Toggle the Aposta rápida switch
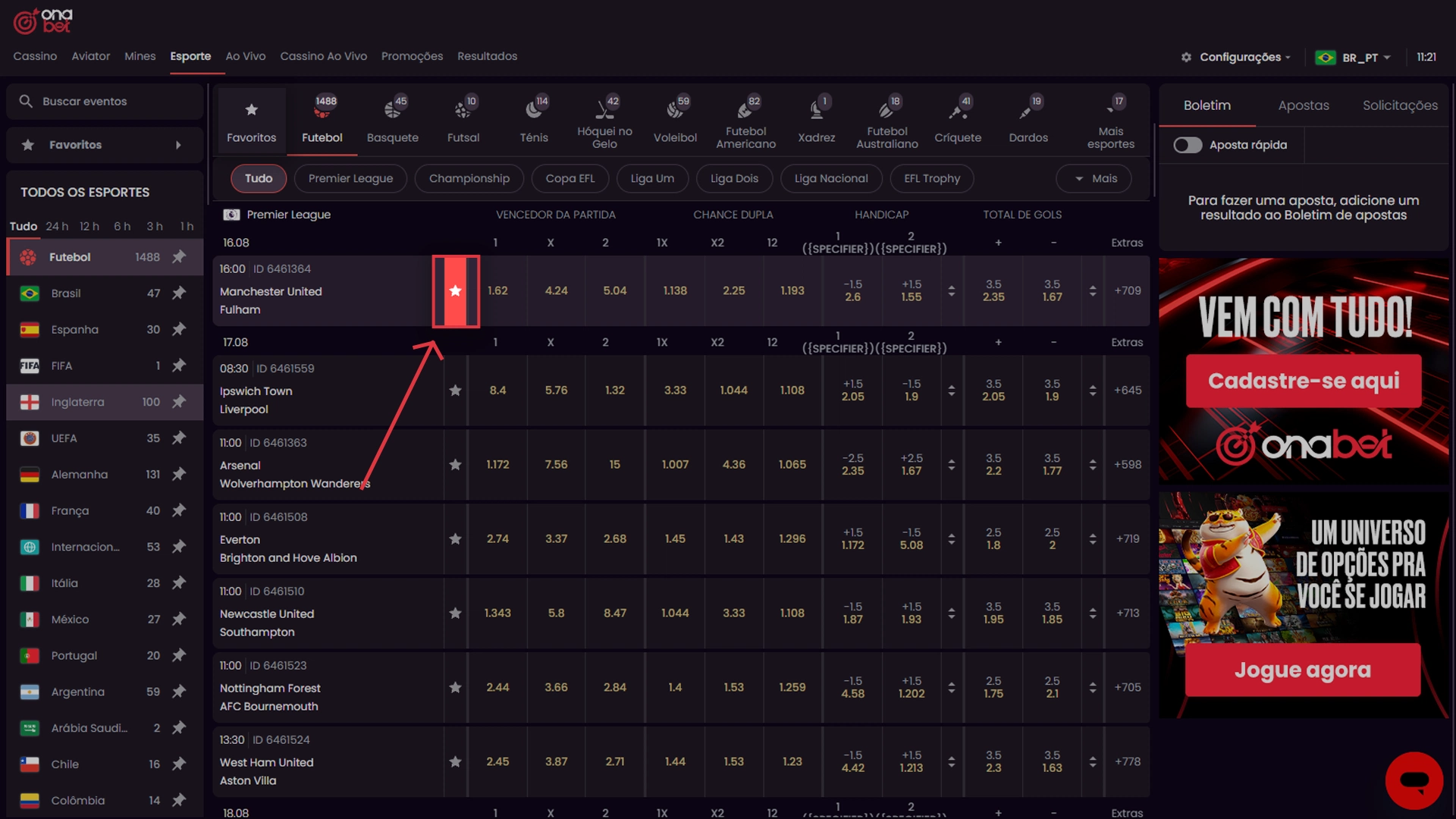 click(1188, 145)
